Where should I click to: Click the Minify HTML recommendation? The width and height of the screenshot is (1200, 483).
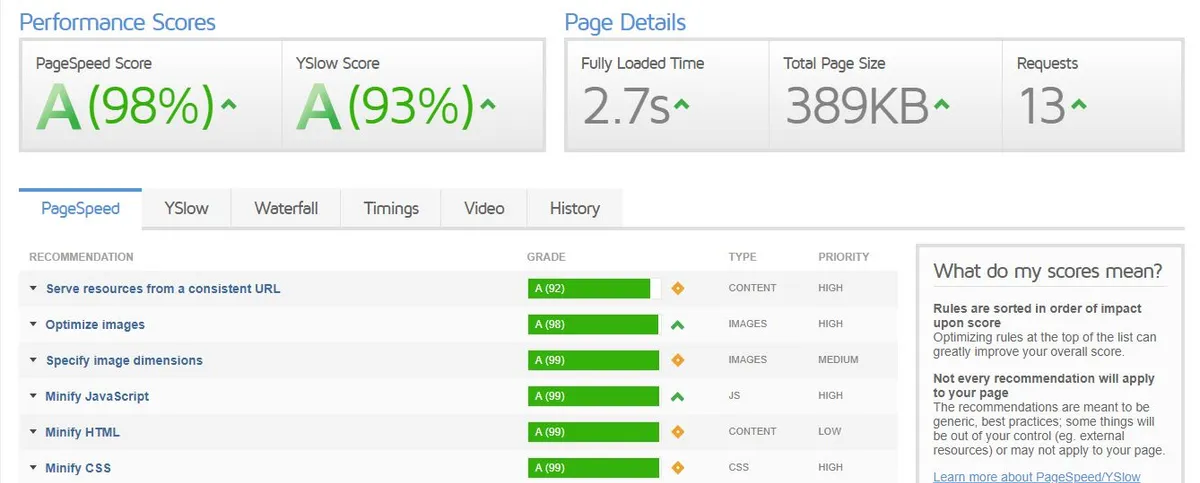[82, 433]
